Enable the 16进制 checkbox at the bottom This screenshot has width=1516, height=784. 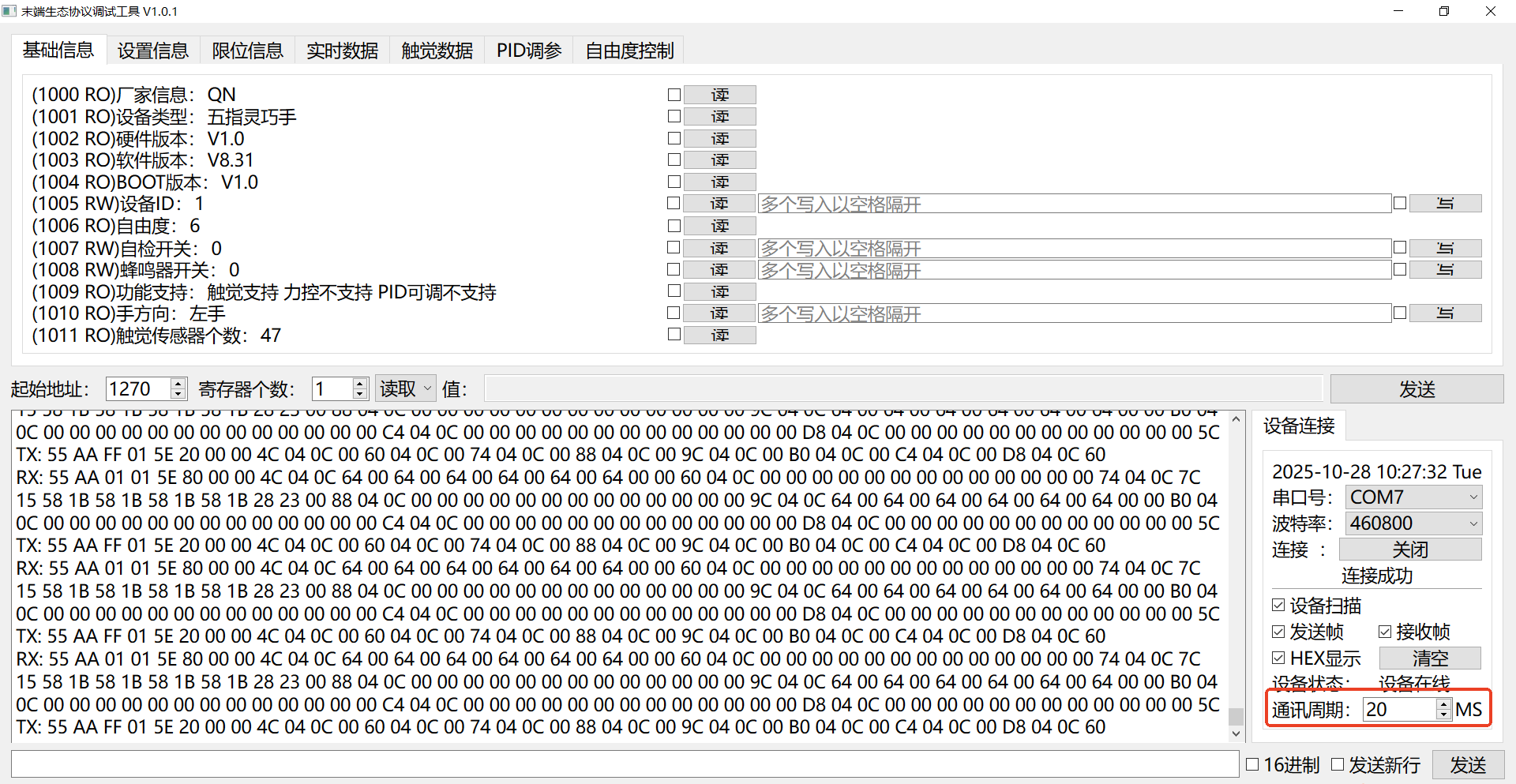tap(1252, 763)
